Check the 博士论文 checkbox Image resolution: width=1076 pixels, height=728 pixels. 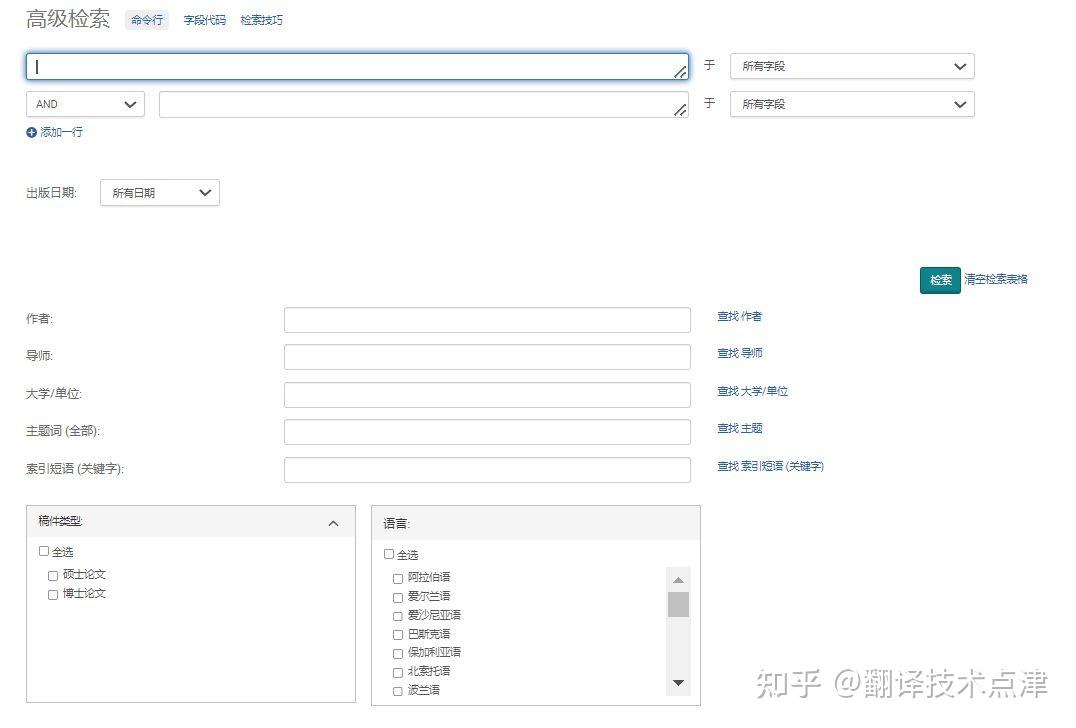[53, 595]
